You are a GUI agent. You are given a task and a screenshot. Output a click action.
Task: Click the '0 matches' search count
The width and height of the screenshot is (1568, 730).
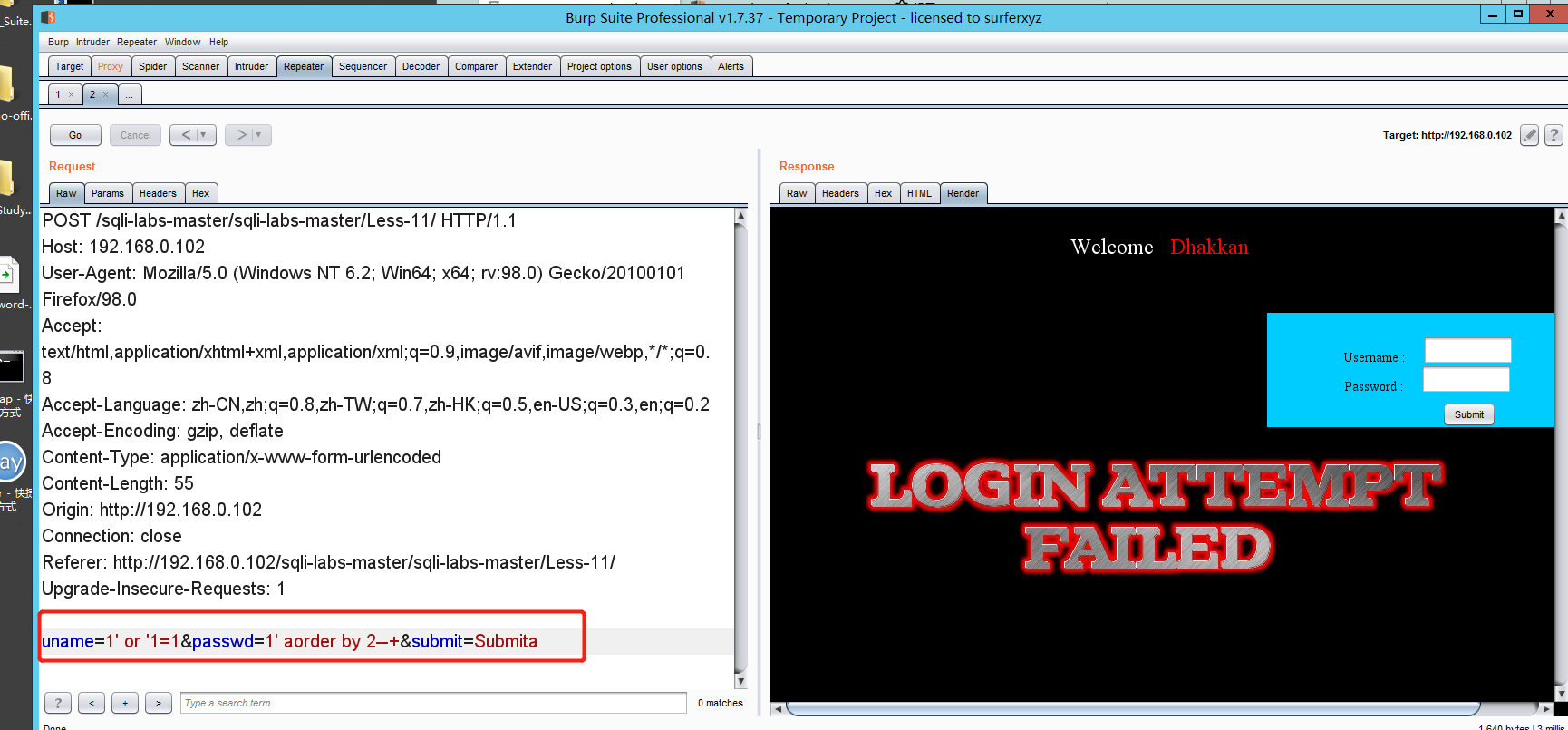(x=721, y=703)
